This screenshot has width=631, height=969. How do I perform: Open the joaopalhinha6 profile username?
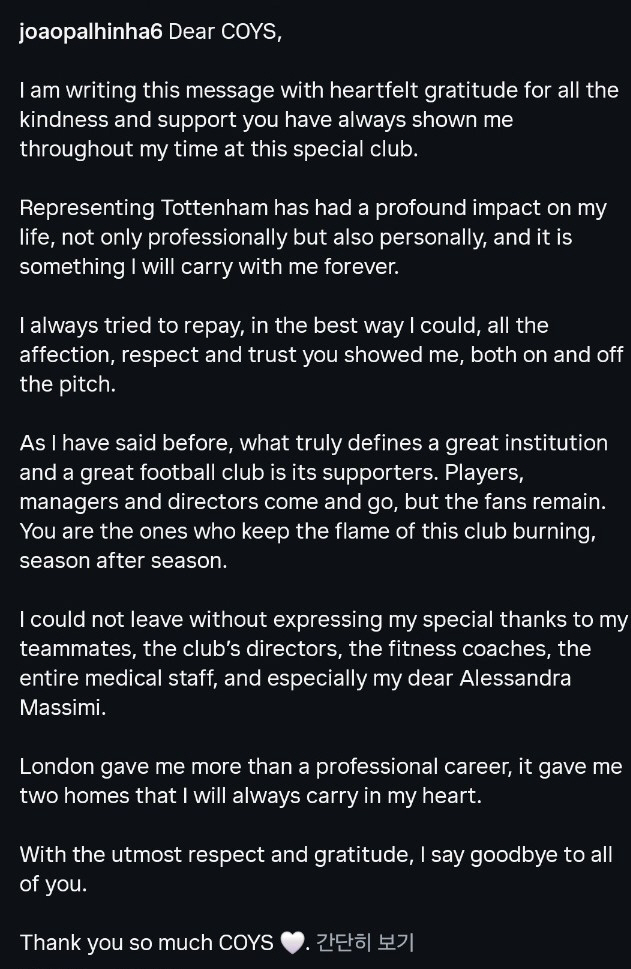point(91,32)
